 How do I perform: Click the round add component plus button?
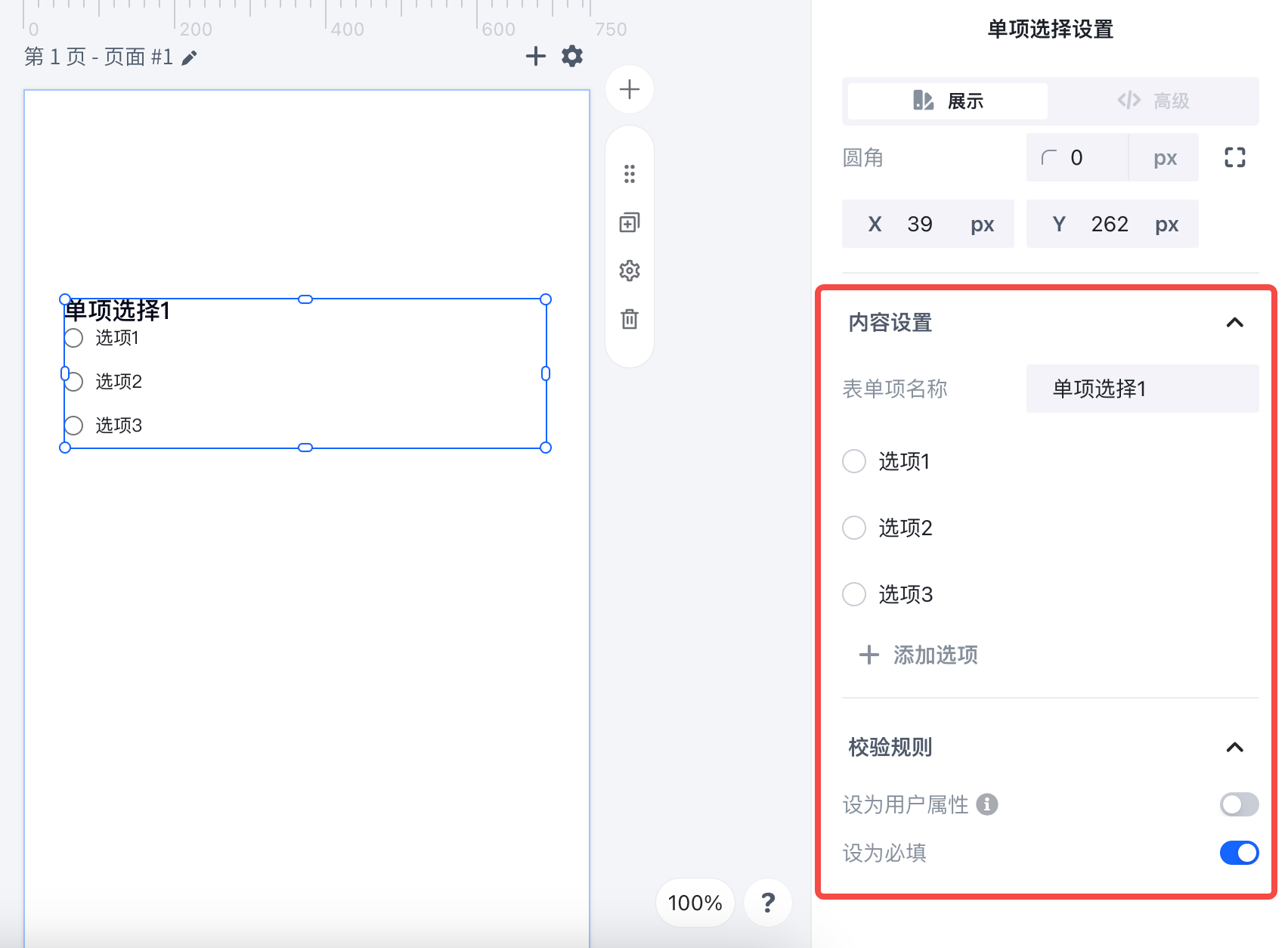click(630, 89)
